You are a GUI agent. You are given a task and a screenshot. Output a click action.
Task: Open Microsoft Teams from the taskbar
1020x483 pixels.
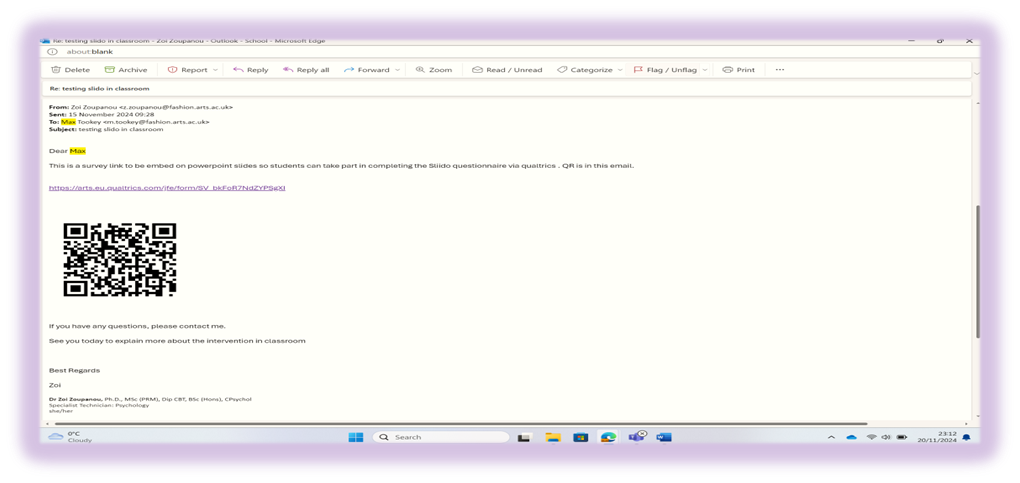636,437
